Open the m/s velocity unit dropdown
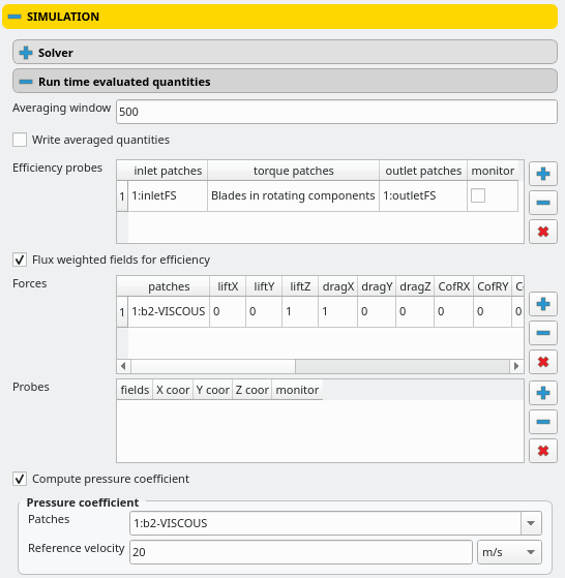The image size is (565, 578). click(x=509, y=552)
